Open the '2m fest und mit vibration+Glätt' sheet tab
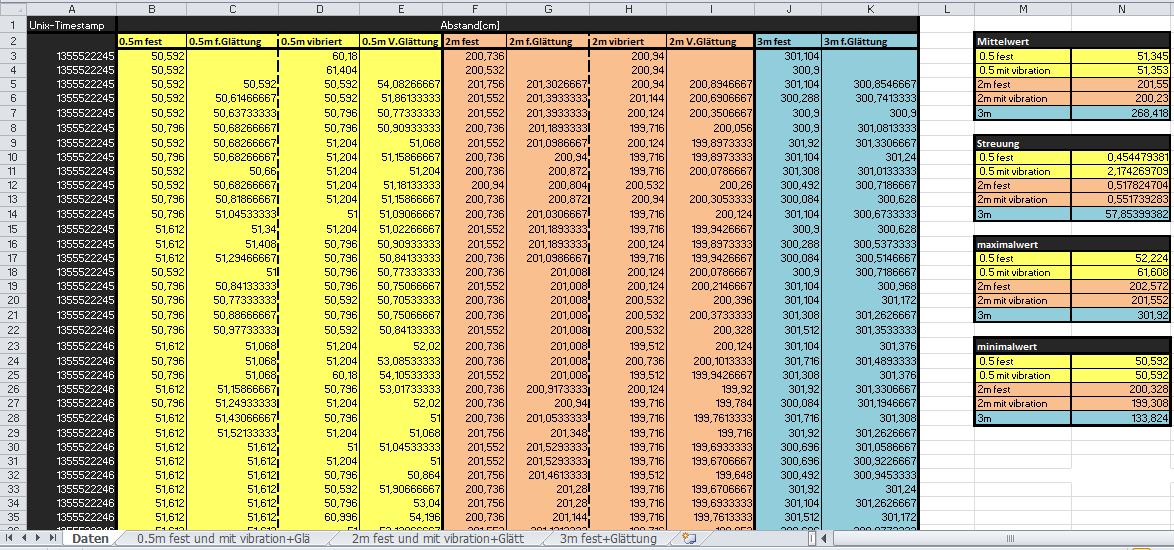 [x=437, y=538]
